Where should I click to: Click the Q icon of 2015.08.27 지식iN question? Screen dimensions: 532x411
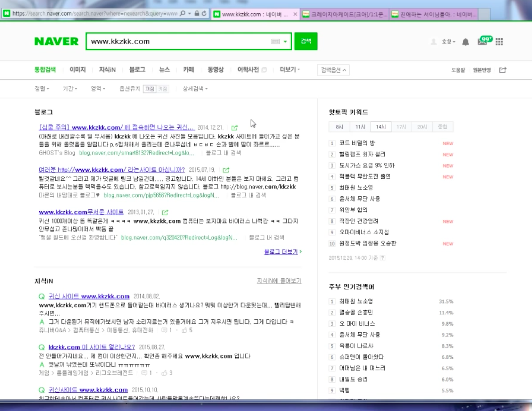41,347
